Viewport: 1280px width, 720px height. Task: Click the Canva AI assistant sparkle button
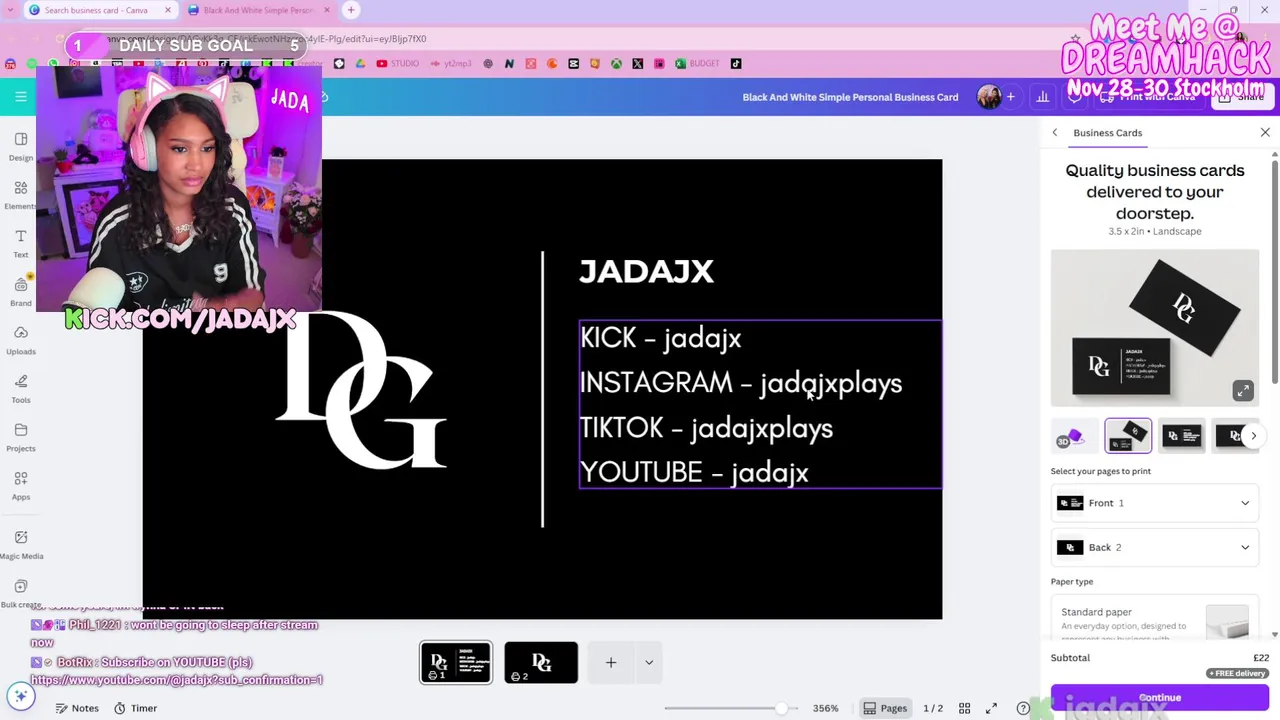pyautogui.click(x=20, y=696)
